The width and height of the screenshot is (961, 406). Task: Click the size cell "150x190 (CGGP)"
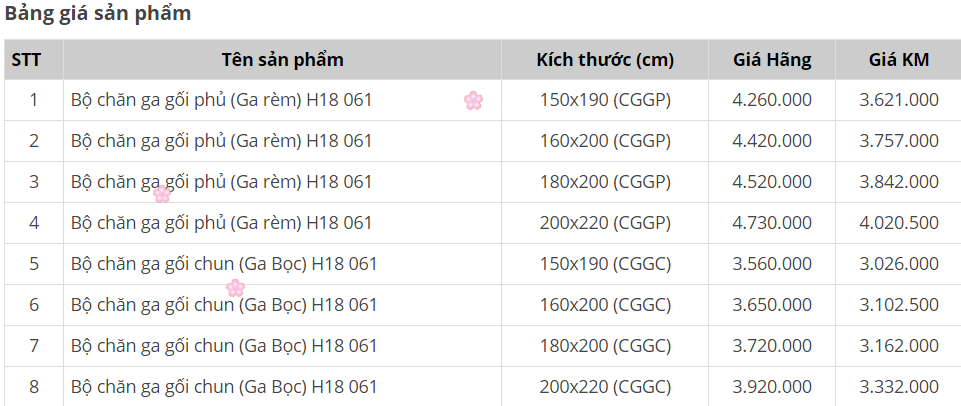605,100
